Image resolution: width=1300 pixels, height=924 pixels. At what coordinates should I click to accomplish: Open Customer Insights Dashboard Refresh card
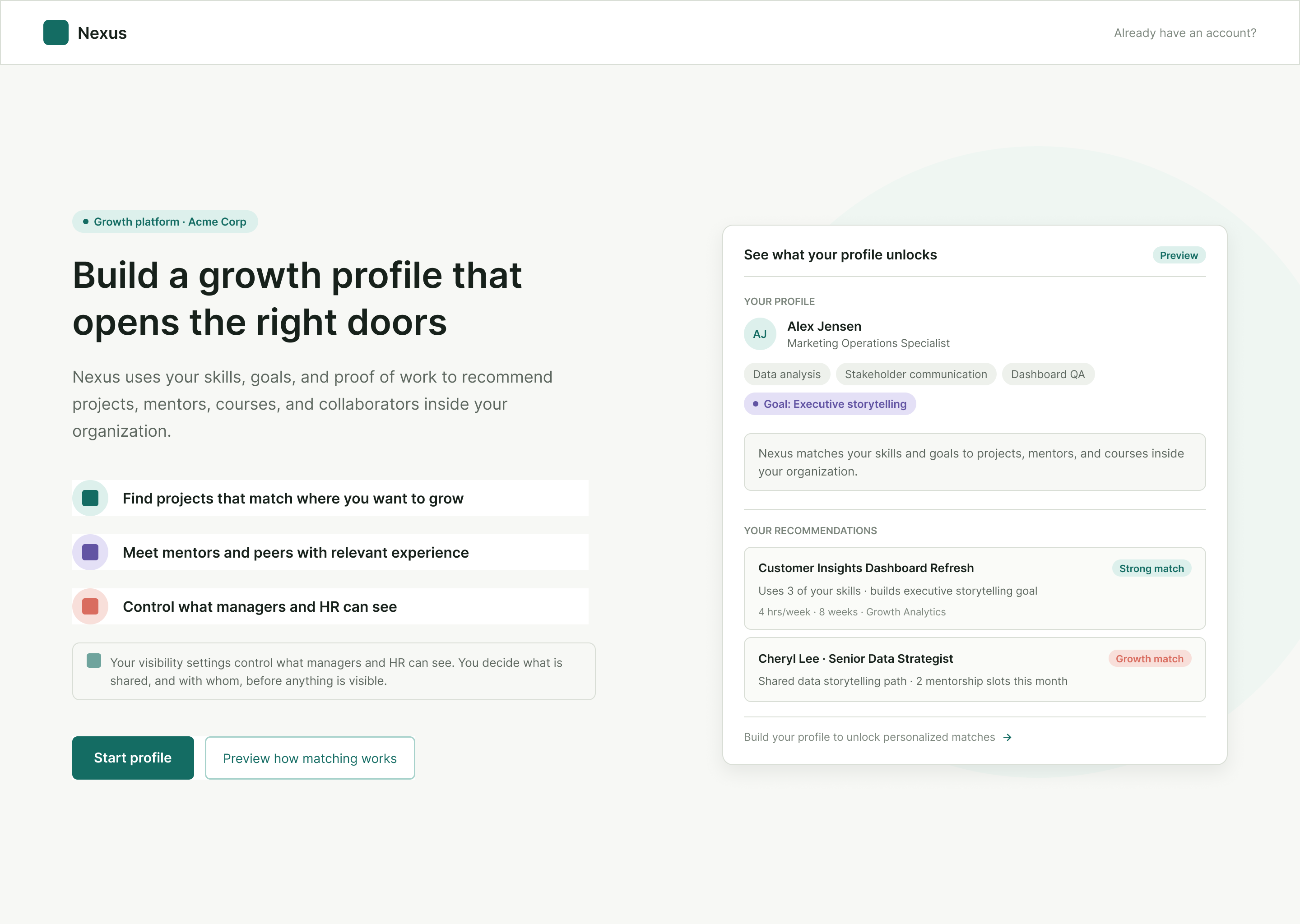click(x=975, y=588)
